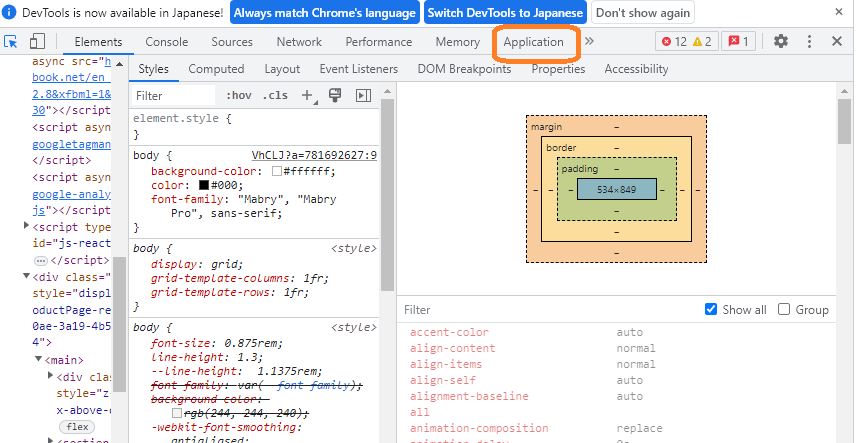The height and width of the screenshot is (443, 856).
Task: Add a new style rule plus icon
Action: pos(307,96)
